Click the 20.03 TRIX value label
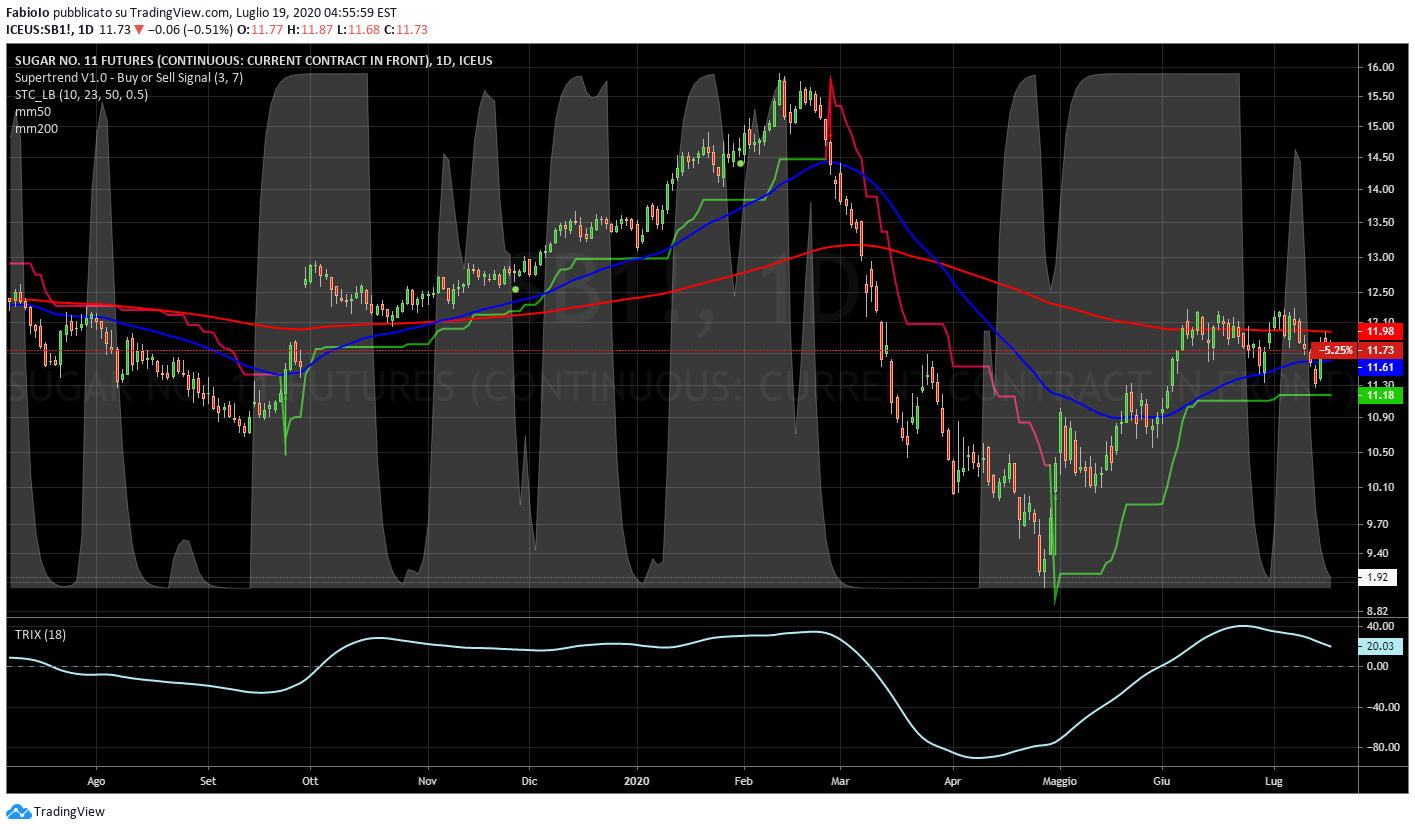The width and height of the screenshot is (1415, 830). [1380, 646]
